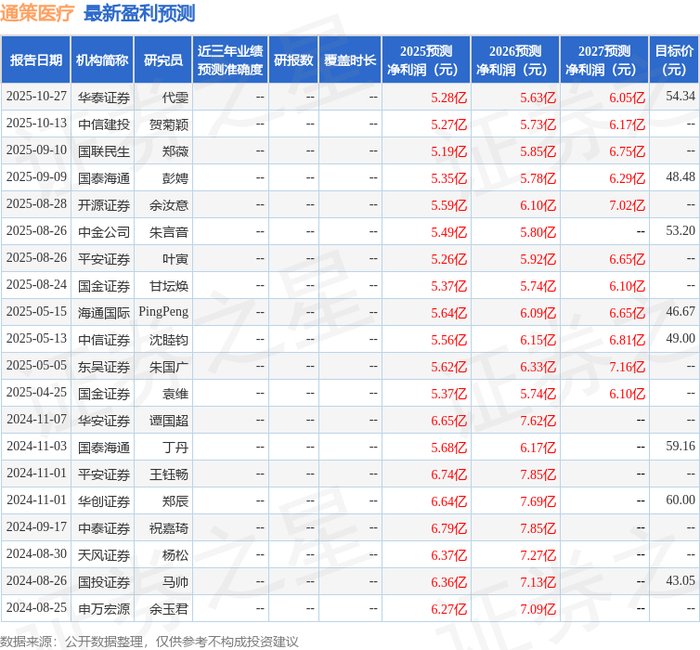This screenshot has width=700, height=650.
Task: Click the 报告日期 column header
Action: (36, 60)
